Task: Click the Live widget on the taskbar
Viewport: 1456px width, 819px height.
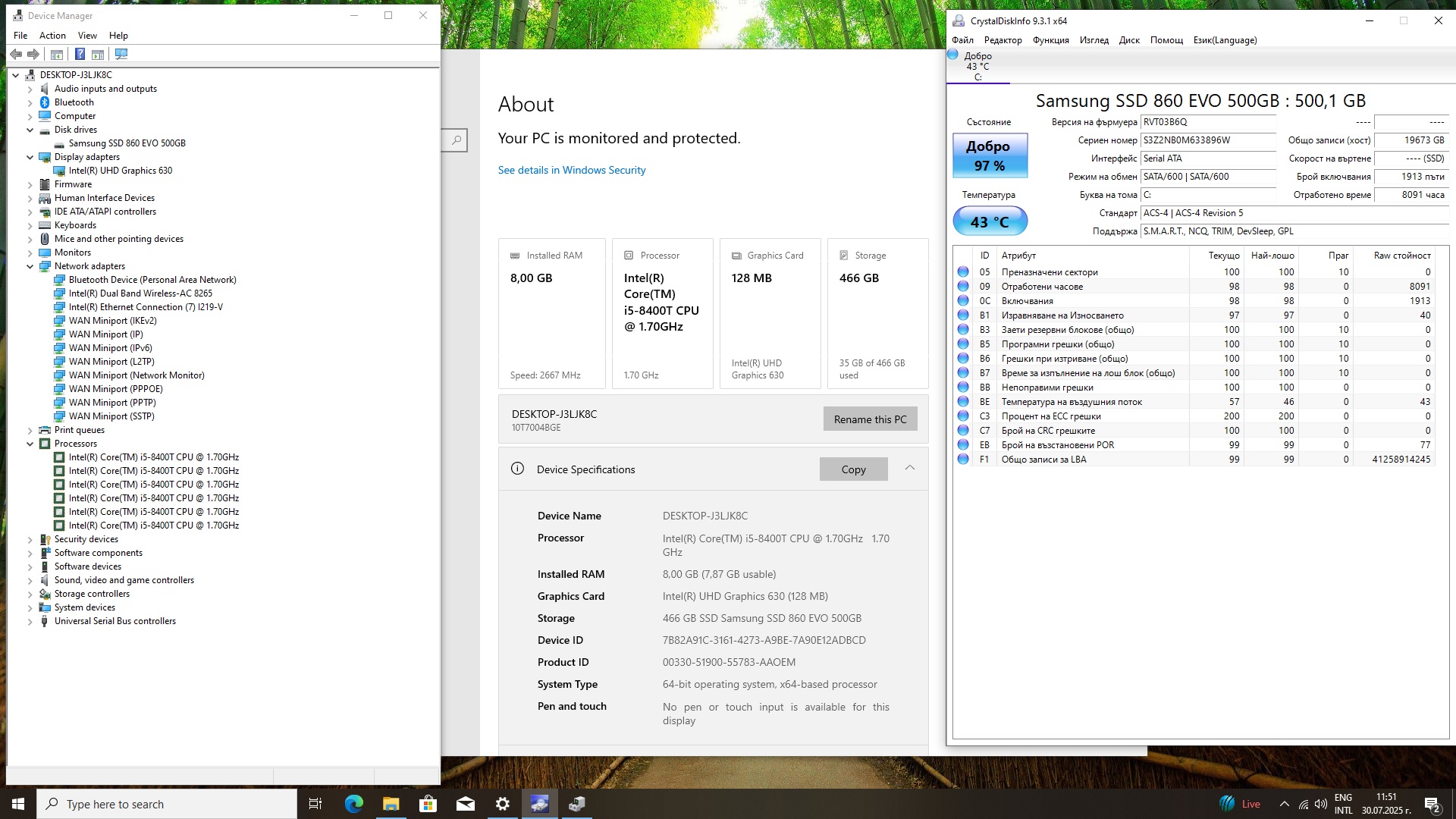Action: pos(1240,804)
